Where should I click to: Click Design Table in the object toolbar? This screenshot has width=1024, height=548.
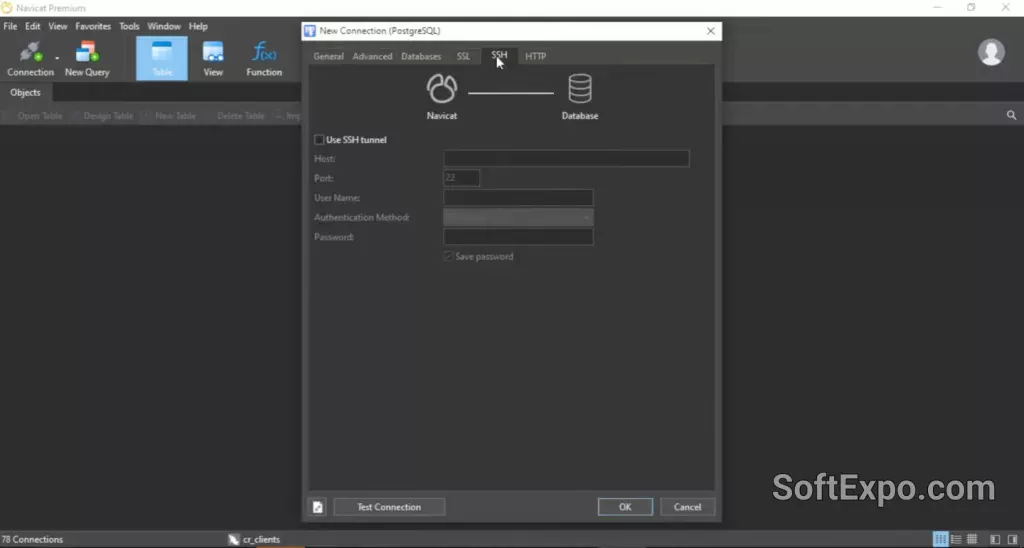[x=108, y=116]
